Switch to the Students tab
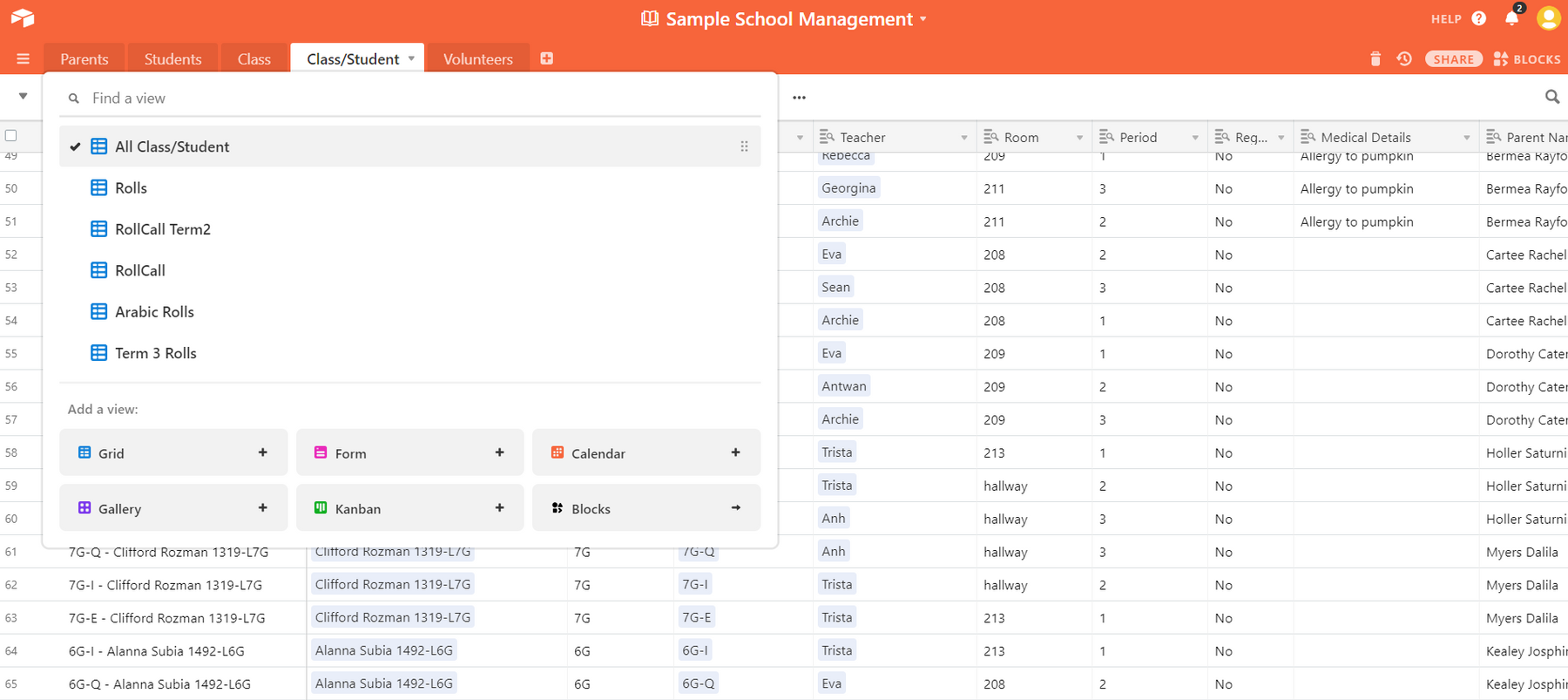Viewport: 1568px width, 700px height. [x=172, y=59]
